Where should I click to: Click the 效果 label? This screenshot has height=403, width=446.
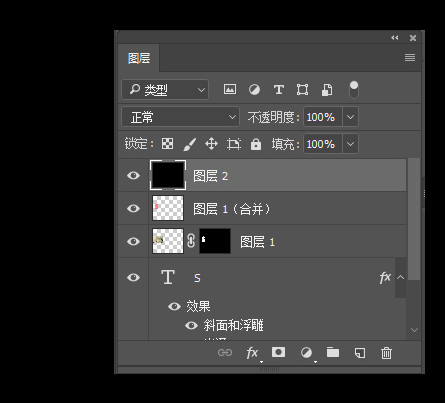click(x=198, y=306)
